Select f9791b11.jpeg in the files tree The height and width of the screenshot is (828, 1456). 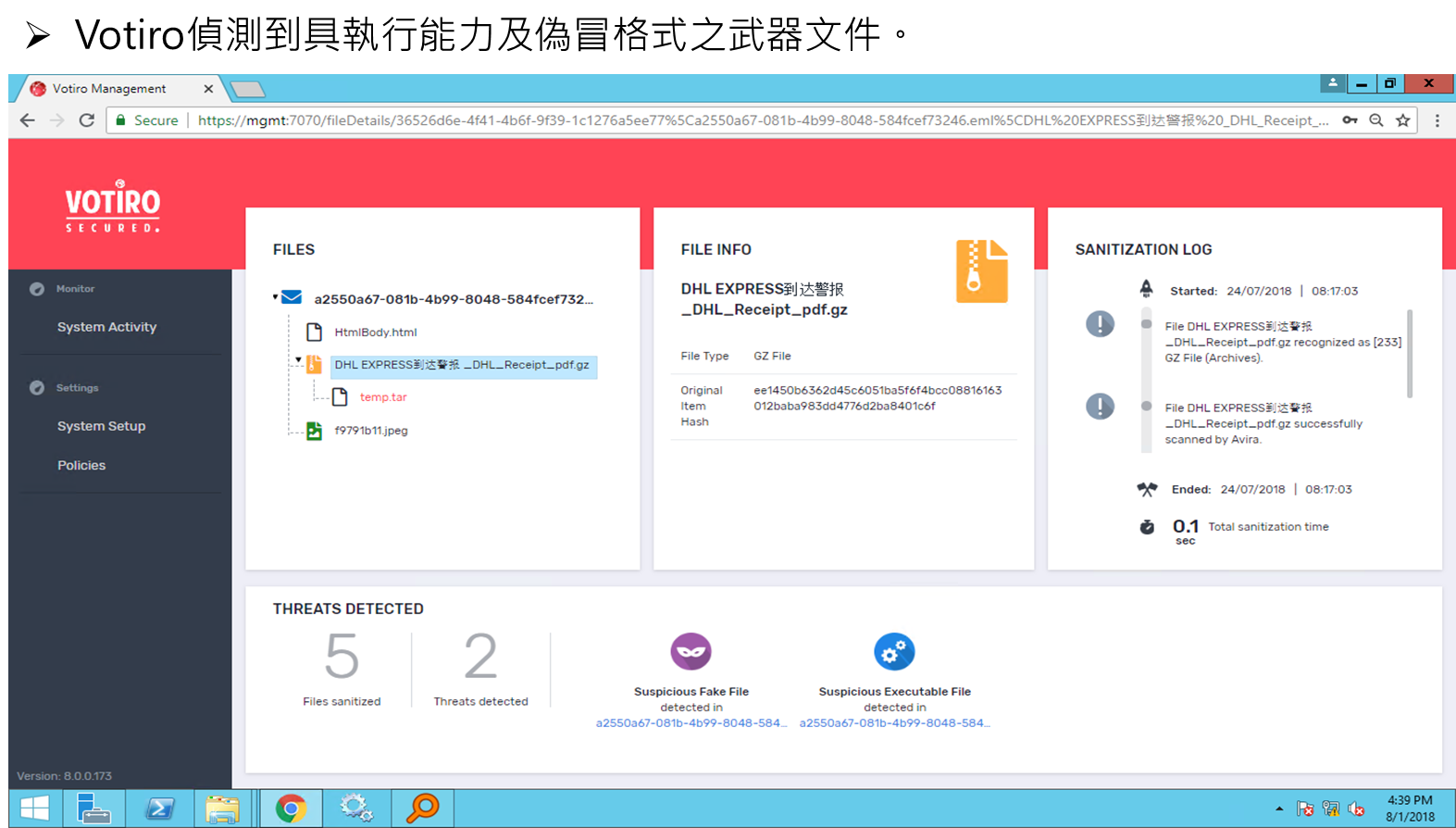point(371,431)
